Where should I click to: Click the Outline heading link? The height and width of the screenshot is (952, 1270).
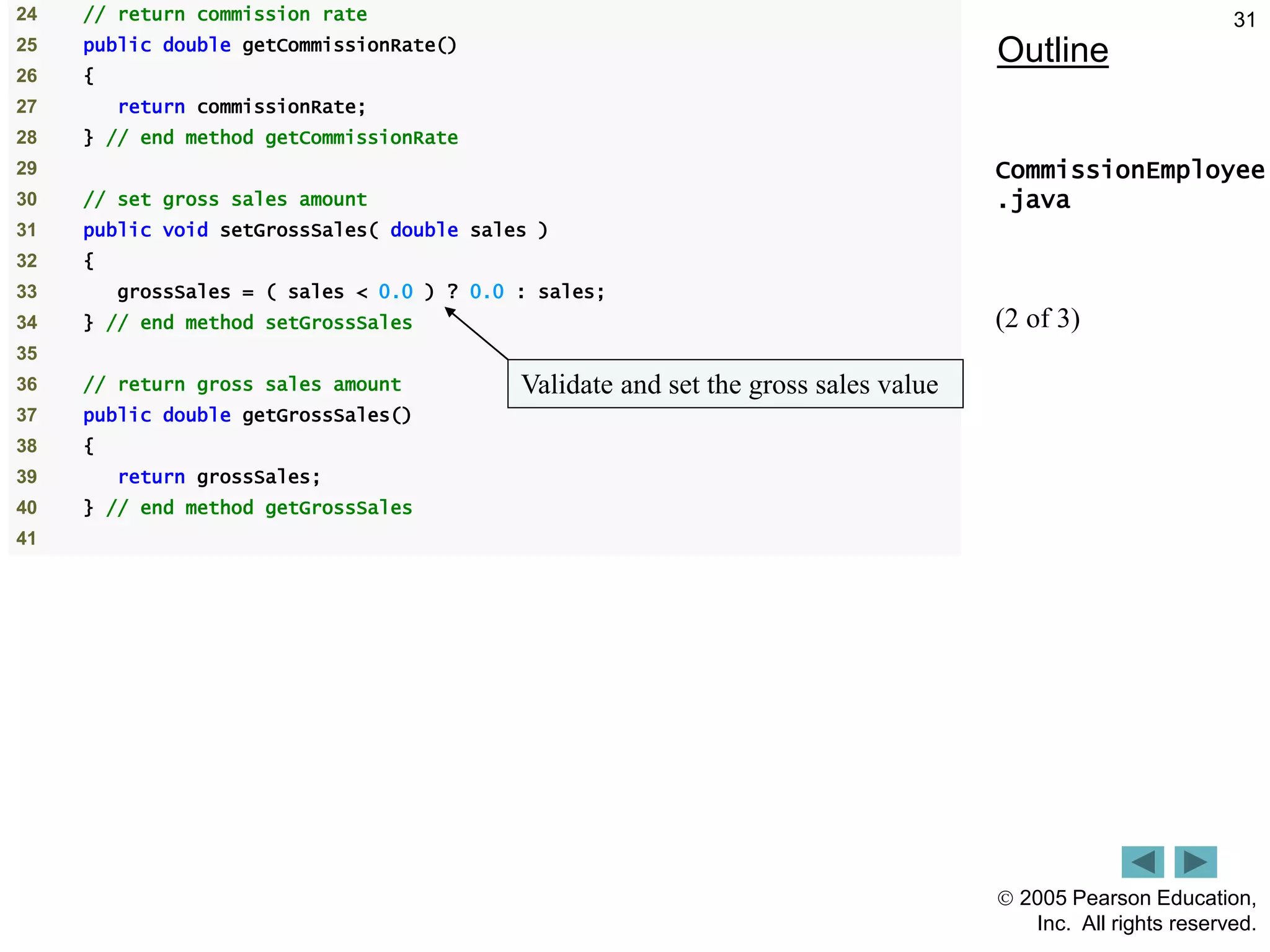coord(1052,50)
